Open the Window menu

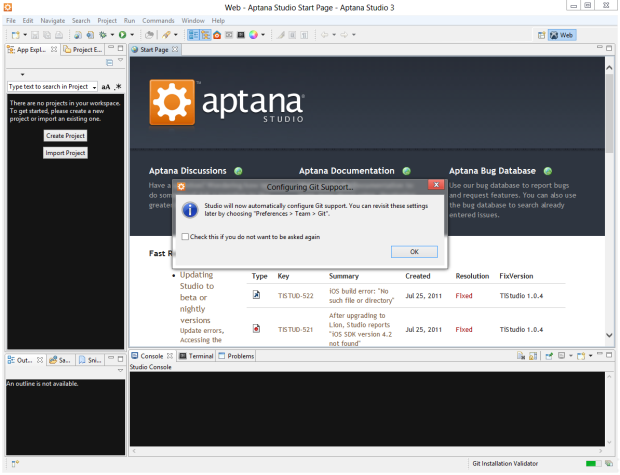tap(193, 21)
